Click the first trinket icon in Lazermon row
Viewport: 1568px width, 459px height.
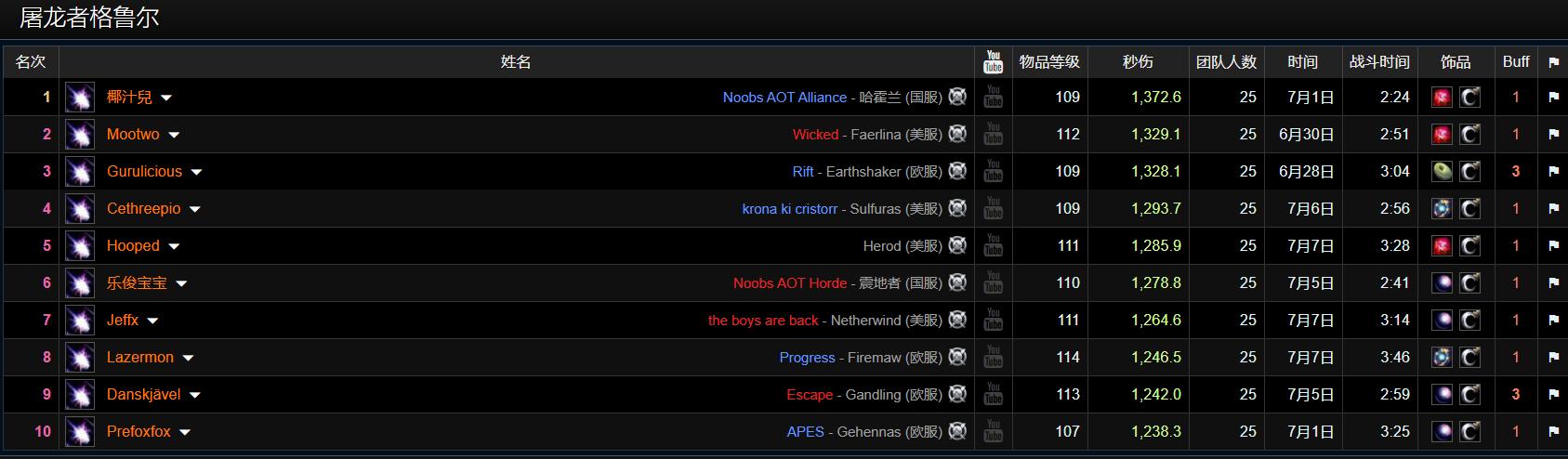point(1442,358)
